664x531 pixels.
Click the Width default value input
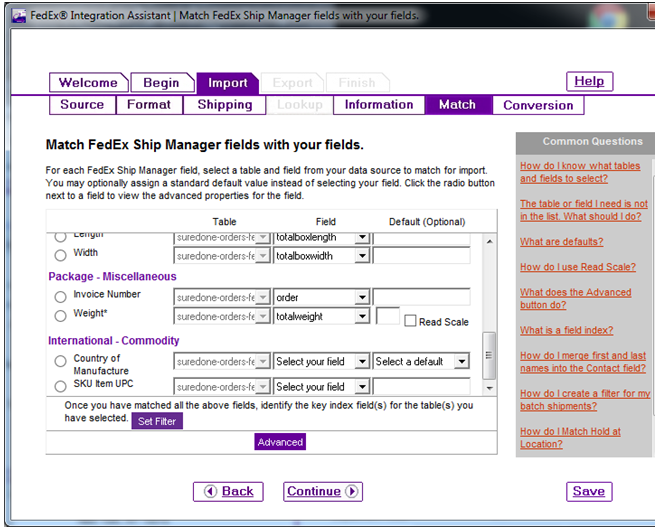coord(421,256)
